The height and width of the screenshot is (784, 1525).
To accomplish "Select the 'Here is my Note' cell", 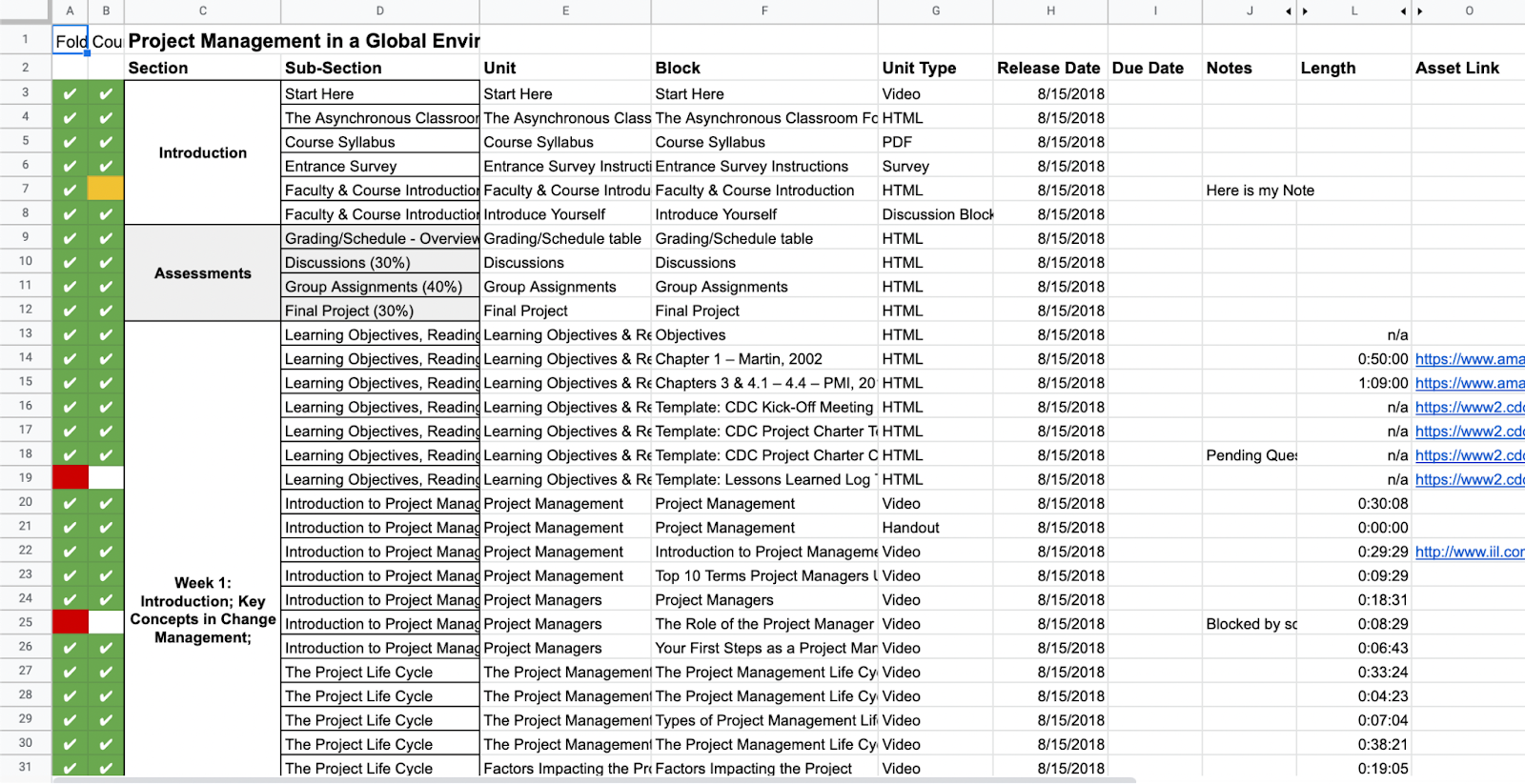I will coord(1249,191).
